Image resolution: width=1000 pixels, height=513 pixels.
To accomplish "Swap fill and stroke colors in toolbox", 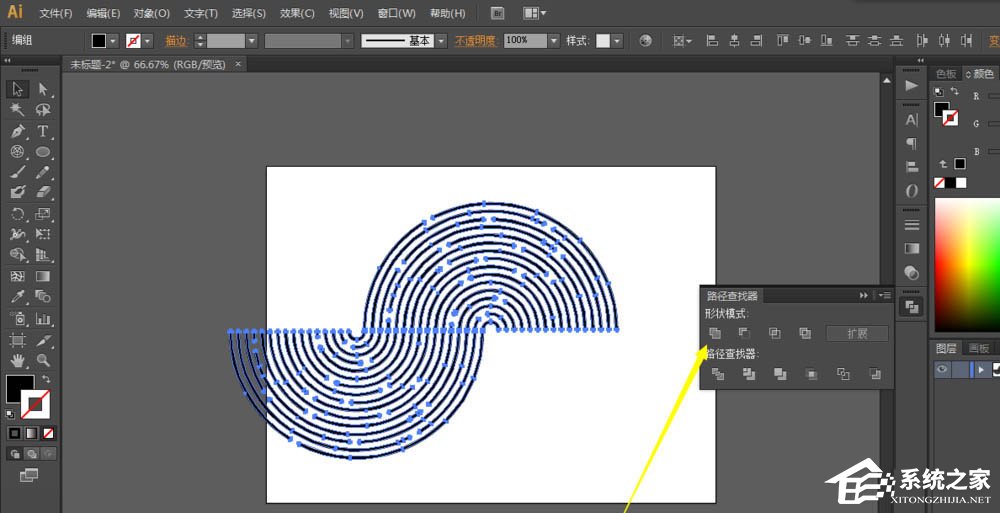I will pyautogui.click(x=46, y=380).
